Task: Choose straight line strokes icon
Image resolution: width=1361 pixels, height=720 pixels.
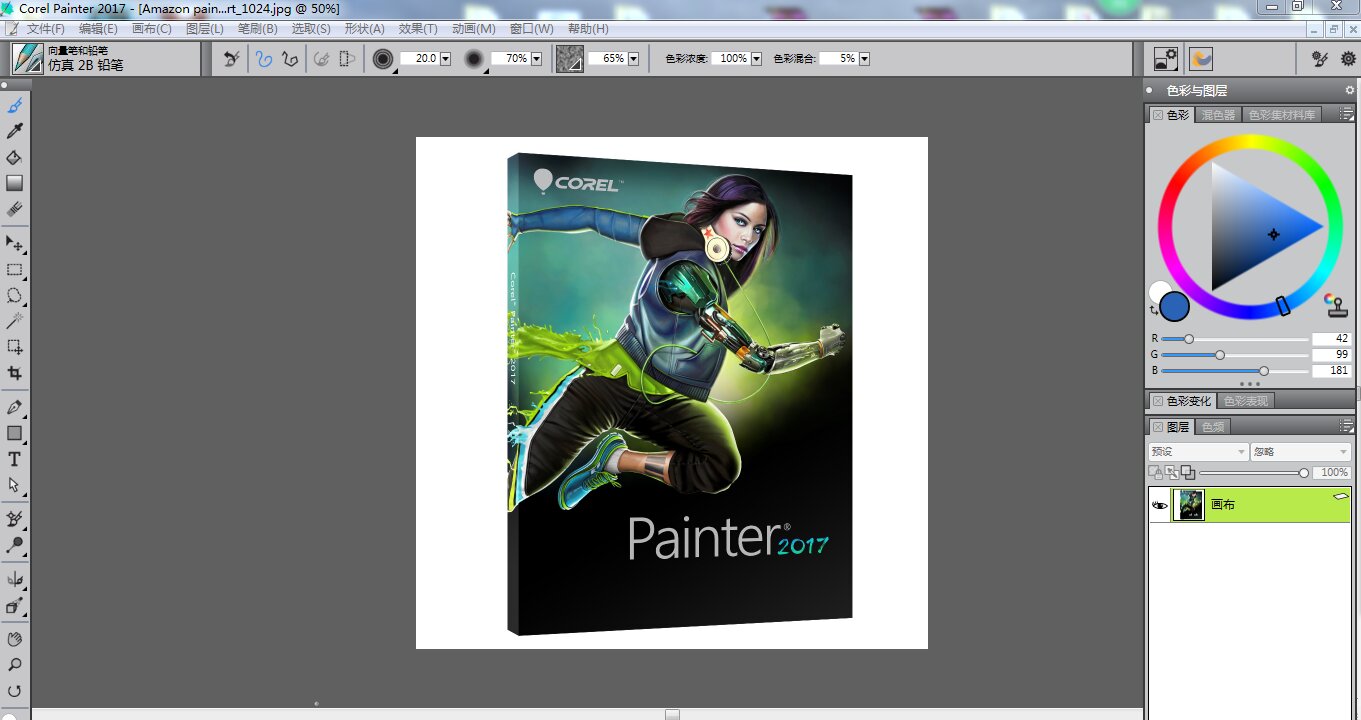Action: [x=290, y=59]
